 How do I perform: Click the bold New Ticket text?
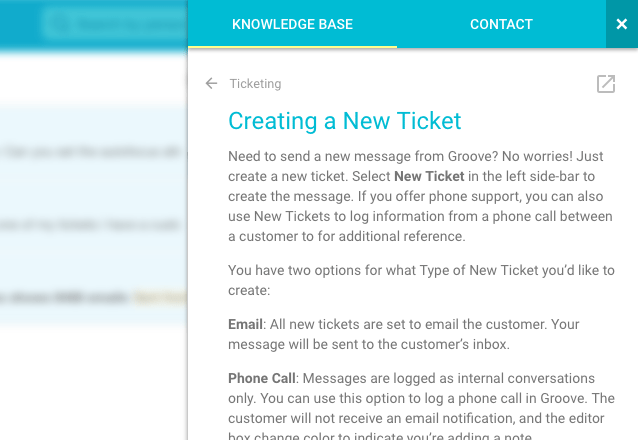tap(429, 176)
